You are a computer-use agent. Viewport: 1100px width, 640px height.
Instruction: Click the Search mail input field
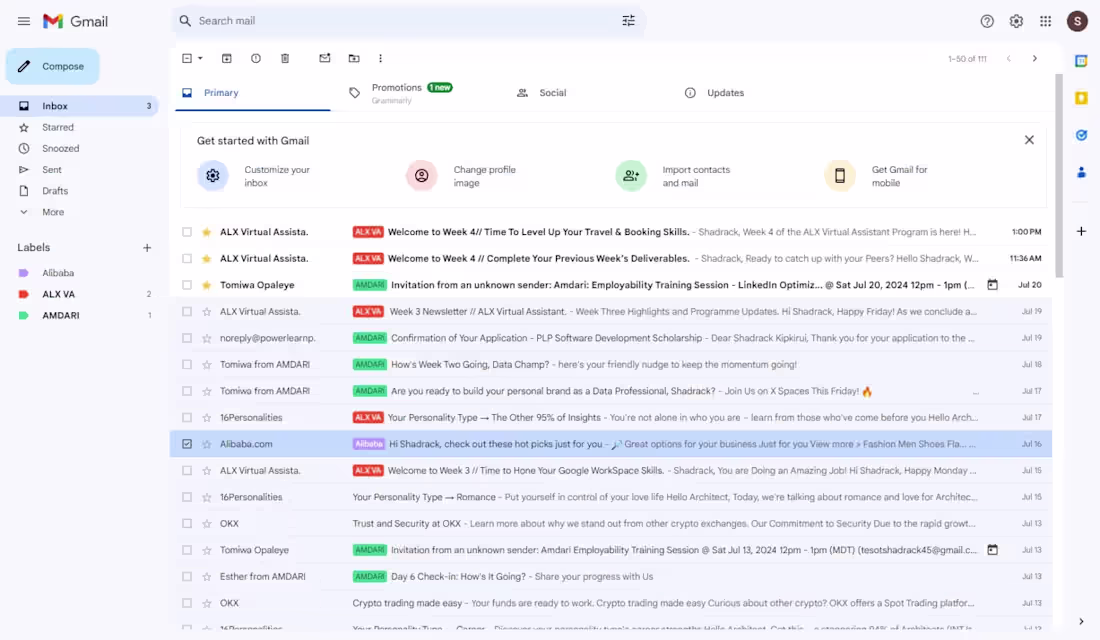[x=400, y=20]
